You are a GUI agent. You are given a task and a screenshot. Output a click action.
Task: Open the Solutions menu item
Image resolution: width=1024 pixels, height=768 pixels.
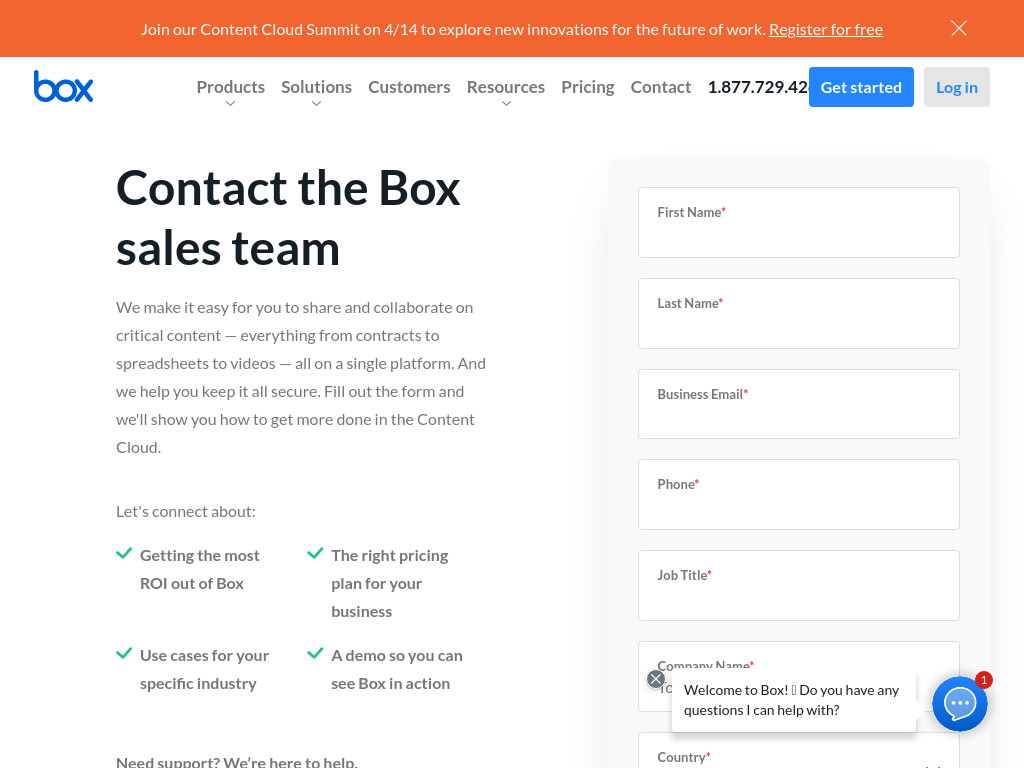coord(316,87)
